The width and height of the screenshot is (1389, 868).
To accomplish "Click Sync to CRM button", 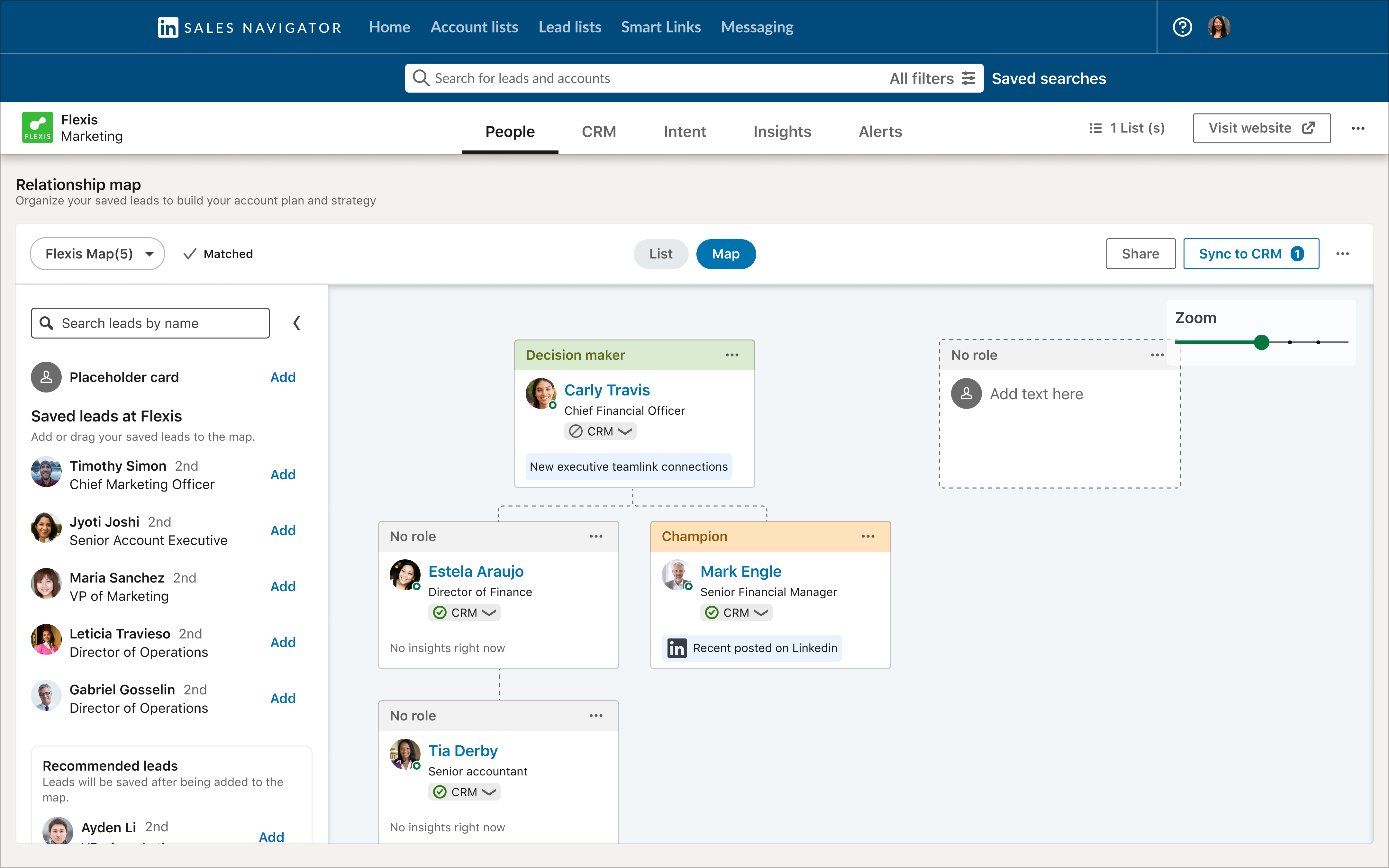I will click(x=1251, y=254).
